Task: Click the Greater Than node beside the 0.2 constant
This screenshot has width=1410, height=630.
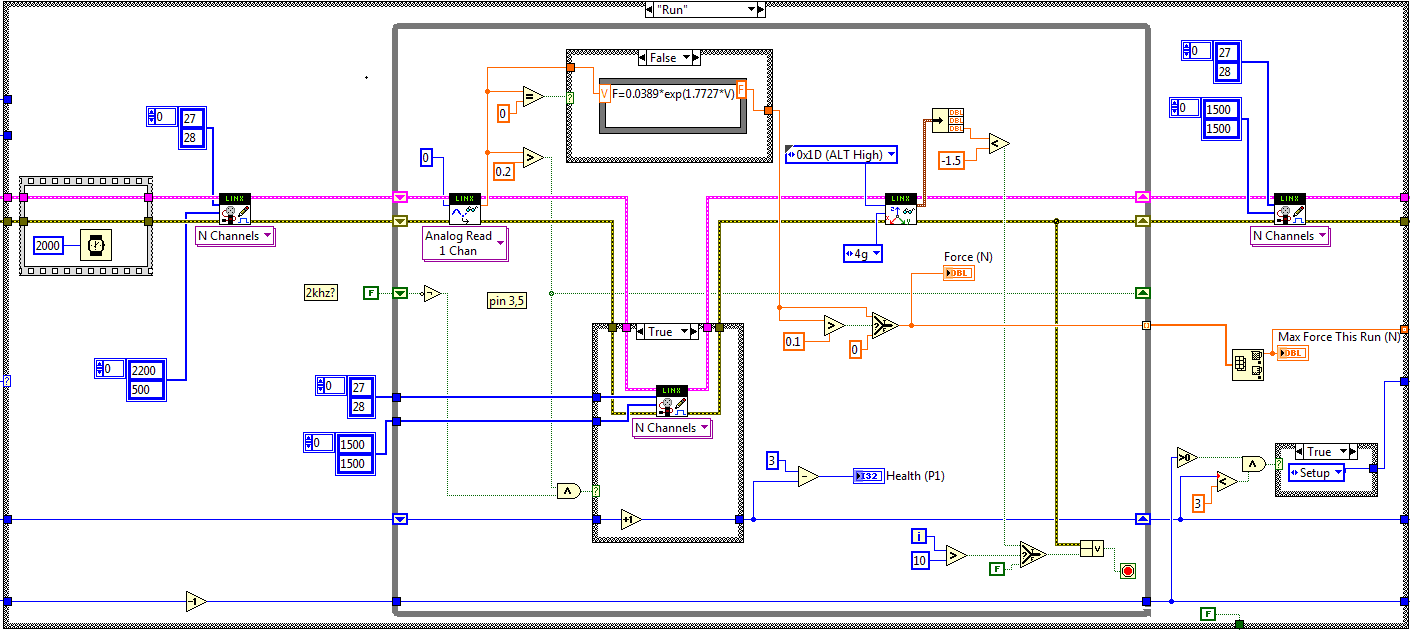Action: pyautogui.click(x=532, y=156)
